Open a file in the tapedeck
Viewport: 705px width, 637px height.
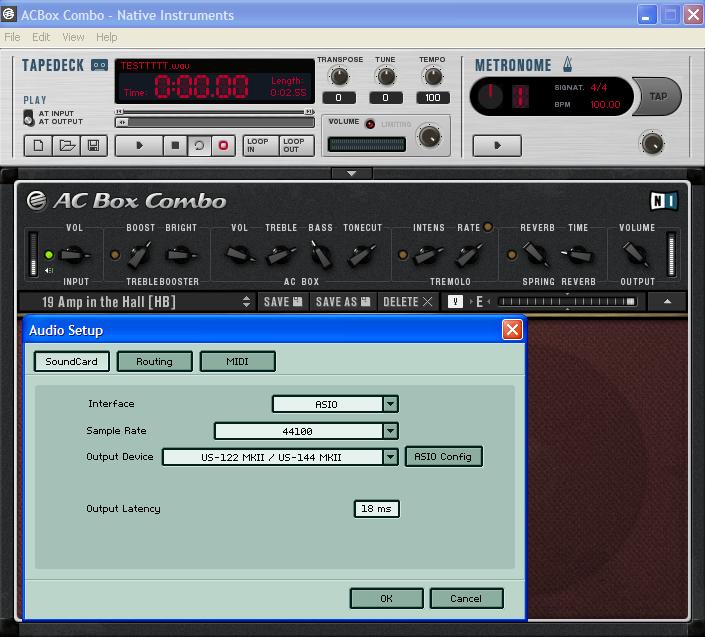point(67,146)
